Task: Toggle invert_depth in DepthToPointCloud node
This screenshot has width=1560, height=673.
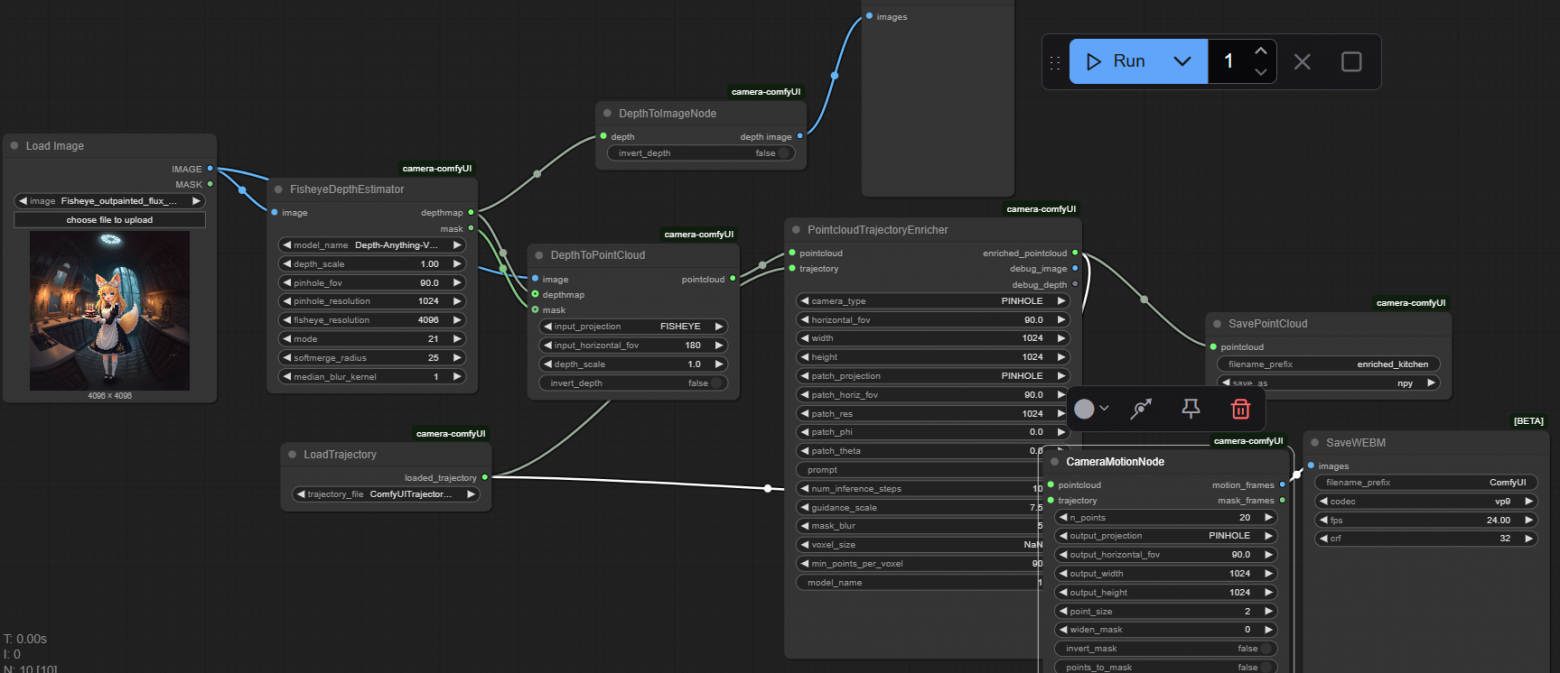Action: point(717,383)
